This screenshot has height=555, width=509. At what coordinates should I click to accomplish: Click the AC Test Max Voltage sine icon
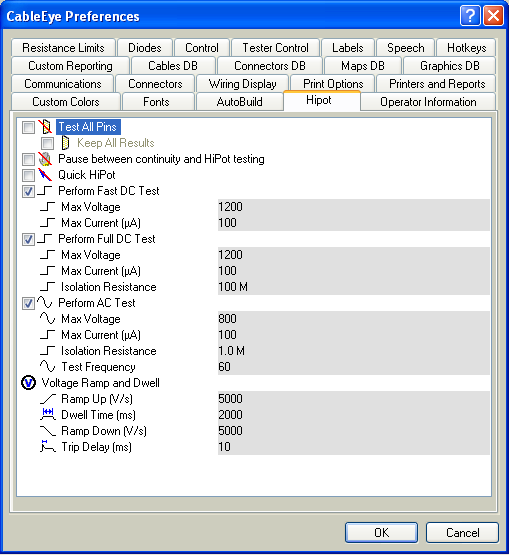click(48, 318)
